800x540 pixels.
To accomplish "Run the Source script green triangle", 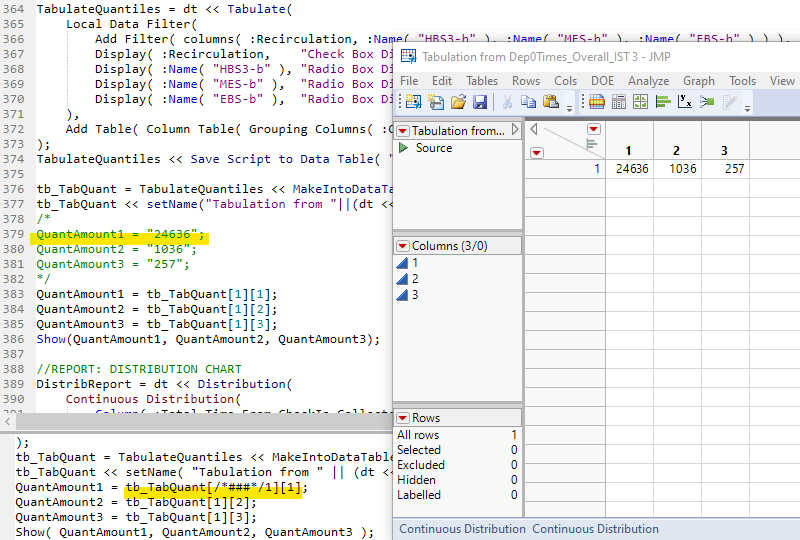I will 404,148.
